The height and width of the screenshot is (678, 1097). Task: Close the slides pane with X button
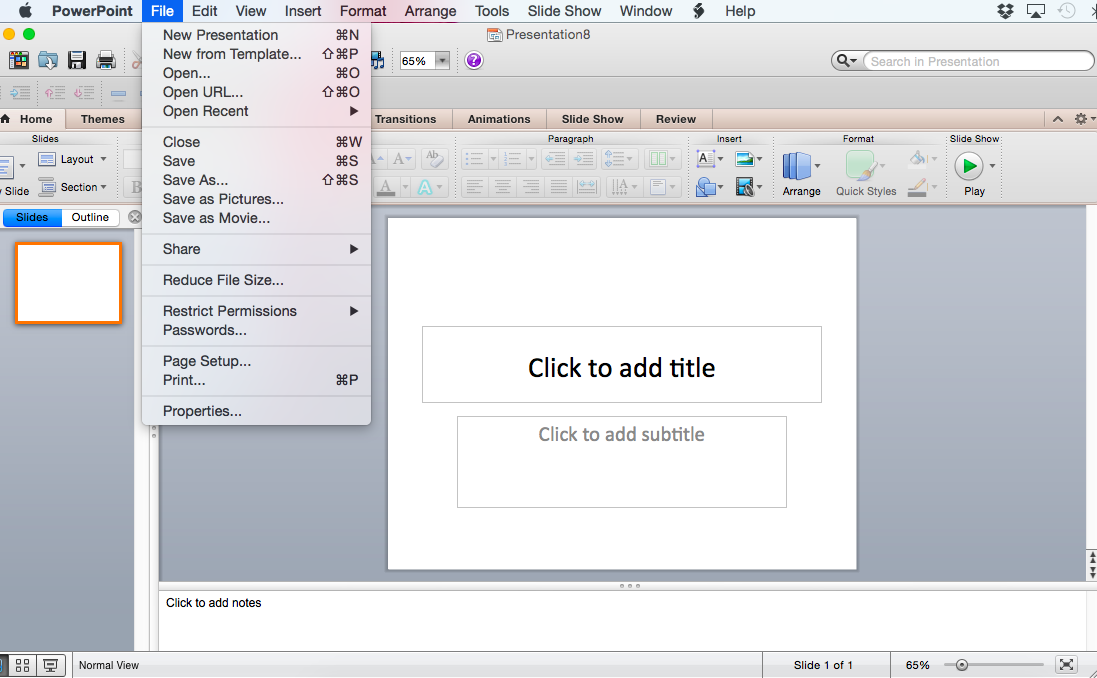click(134, 217)
